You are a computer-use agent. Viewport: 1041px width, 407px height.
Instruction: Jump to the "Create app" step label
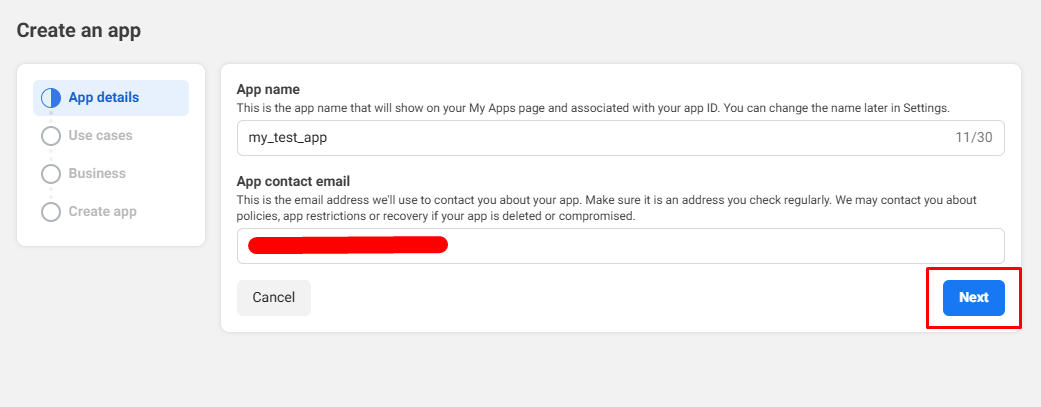(x=102, y=212)
